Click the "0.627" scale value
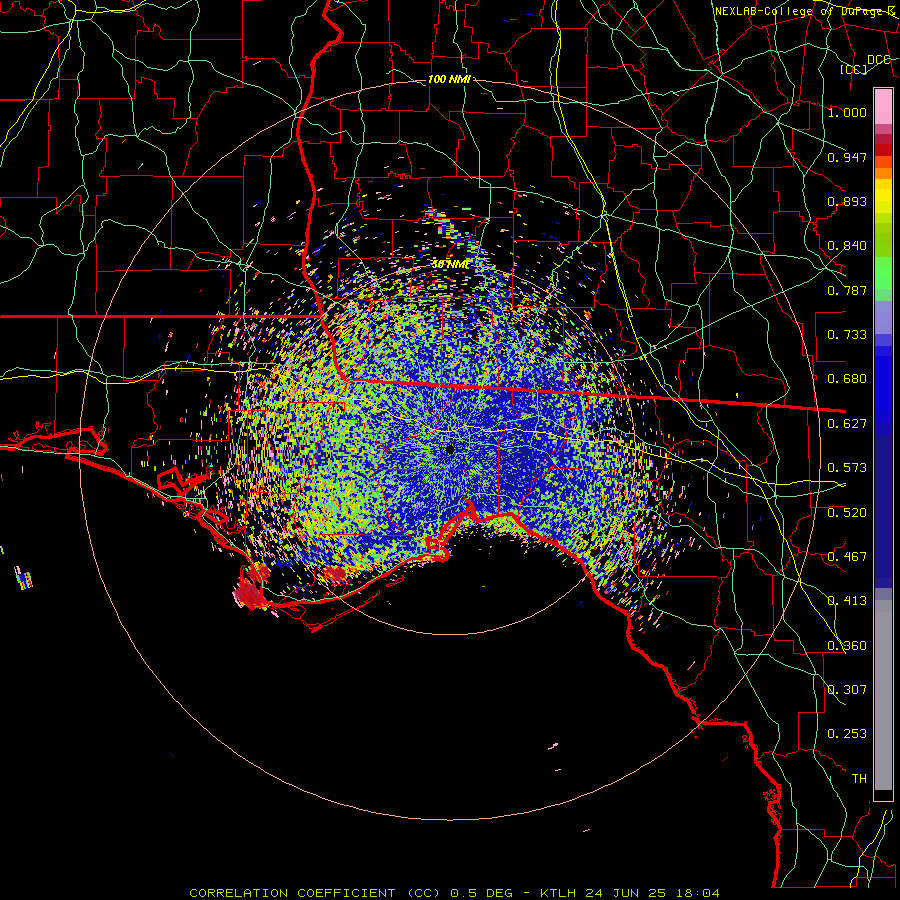The image size is (900, 900). (847, 424)
